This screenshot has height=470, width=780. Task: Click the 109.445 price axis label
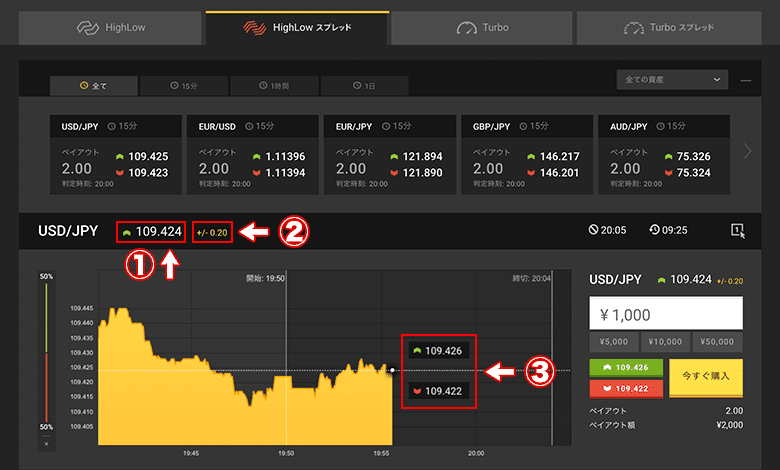point(82,308)
